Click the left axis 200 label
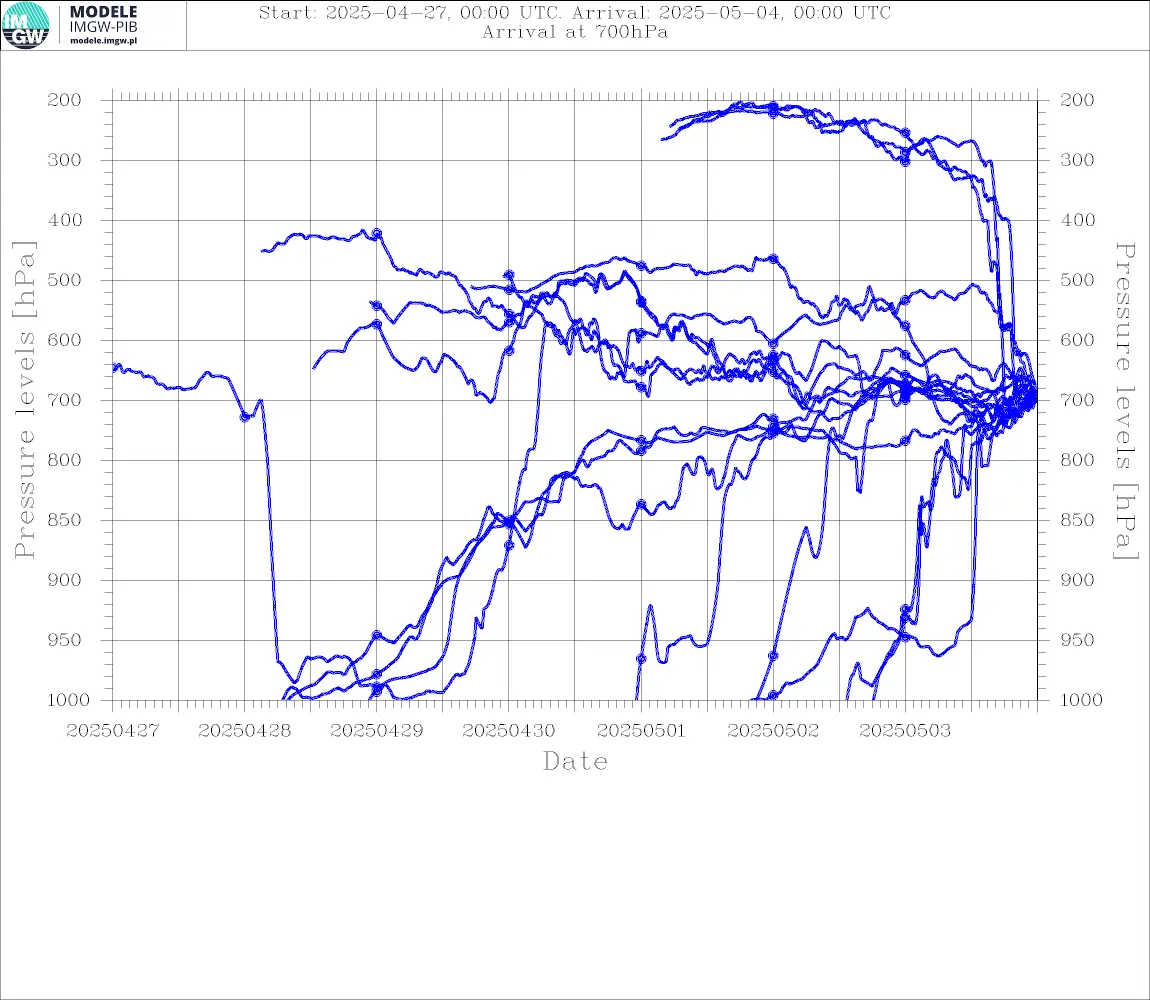 [65, 100]
